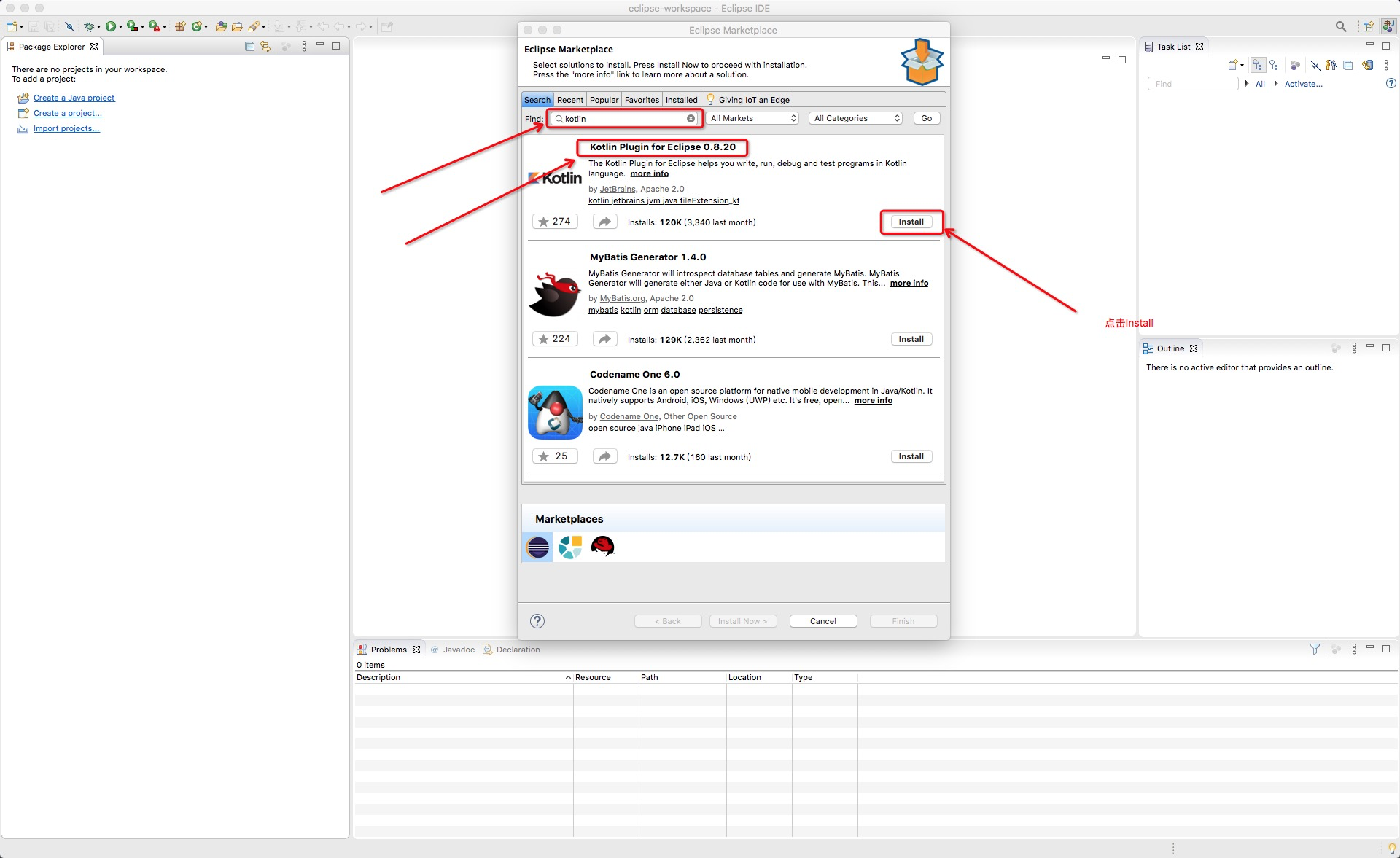Open Giving IoT an Edge tab
The height and width of the screenshot is (858, 1400).
click(x=747, y=100)
